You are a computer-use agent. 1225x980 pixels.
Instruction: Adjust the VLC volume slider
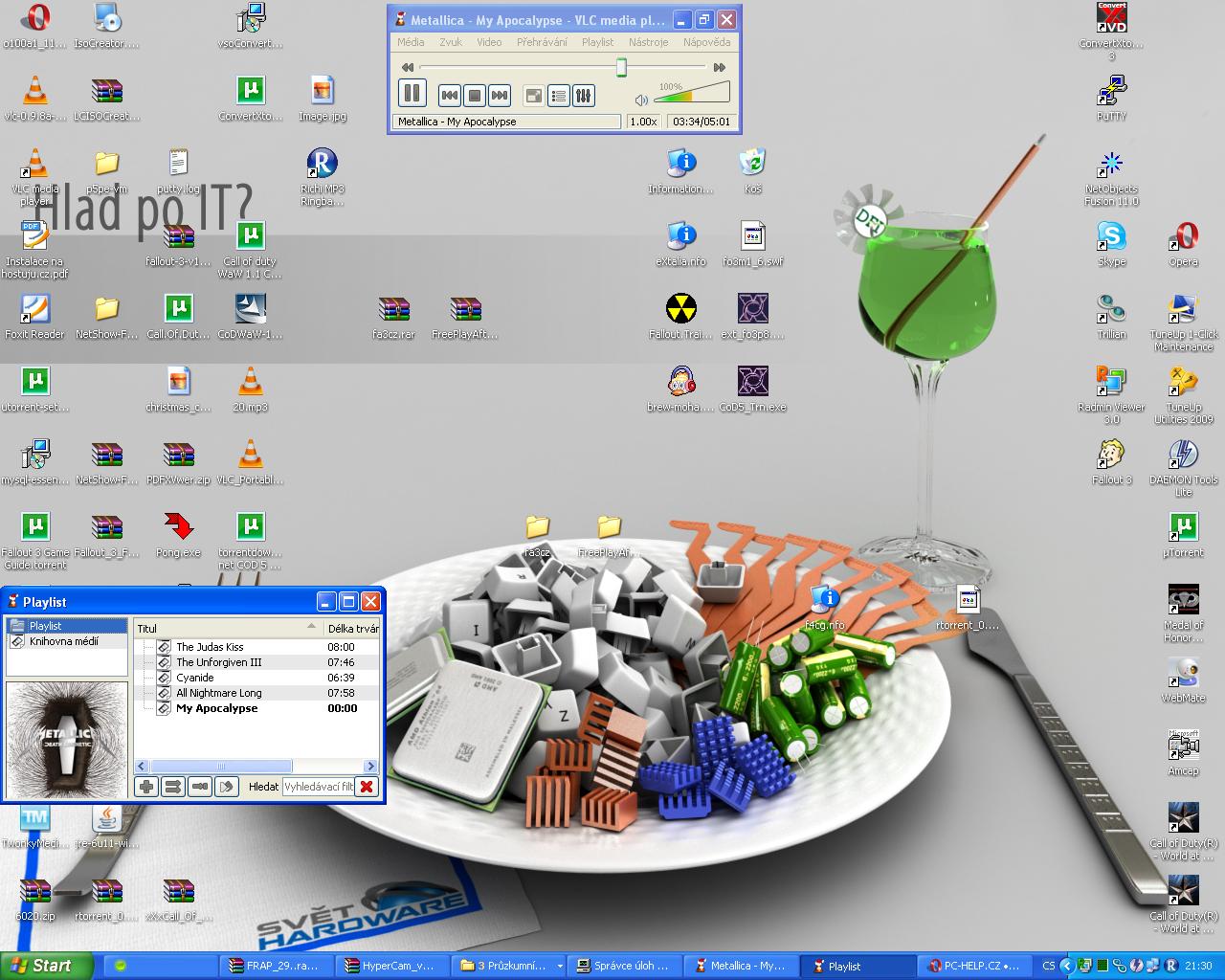(x=692, y=92)
